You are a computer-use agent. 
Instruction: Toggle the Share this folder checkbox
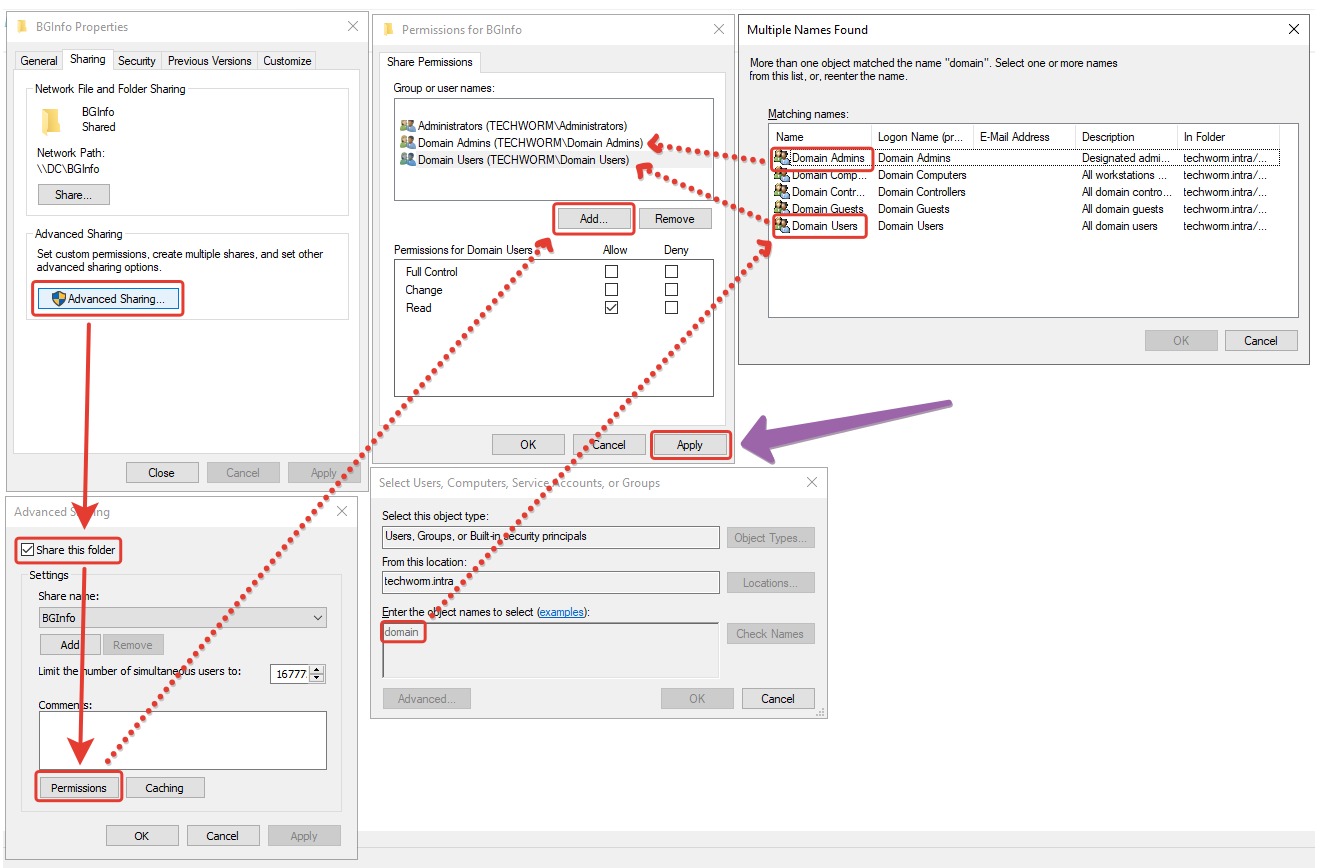[x=28, y=550]
